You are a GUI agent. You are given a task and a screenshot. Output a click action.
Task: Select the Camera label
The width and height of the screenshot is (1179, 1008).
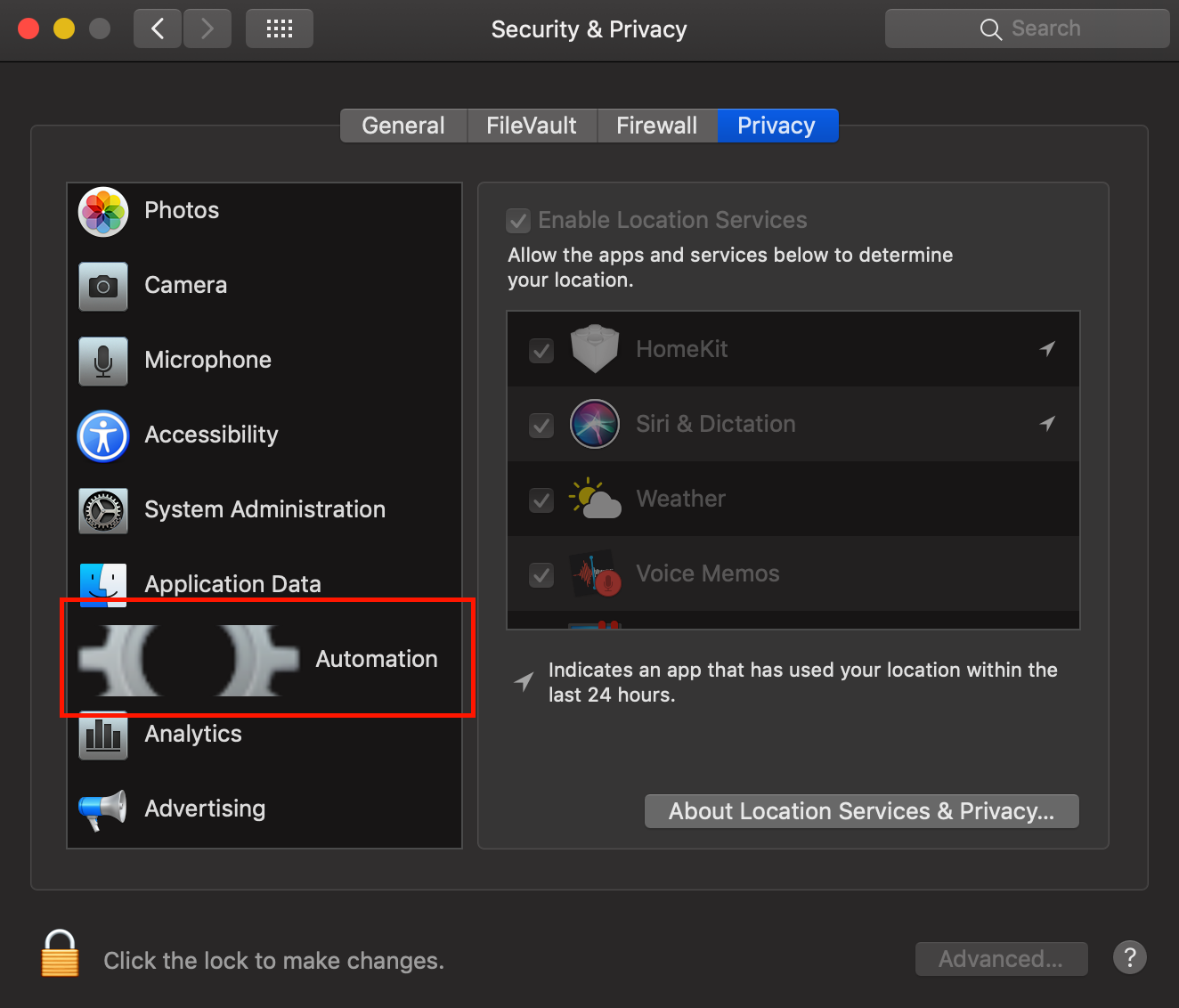(x=186, y=285)
